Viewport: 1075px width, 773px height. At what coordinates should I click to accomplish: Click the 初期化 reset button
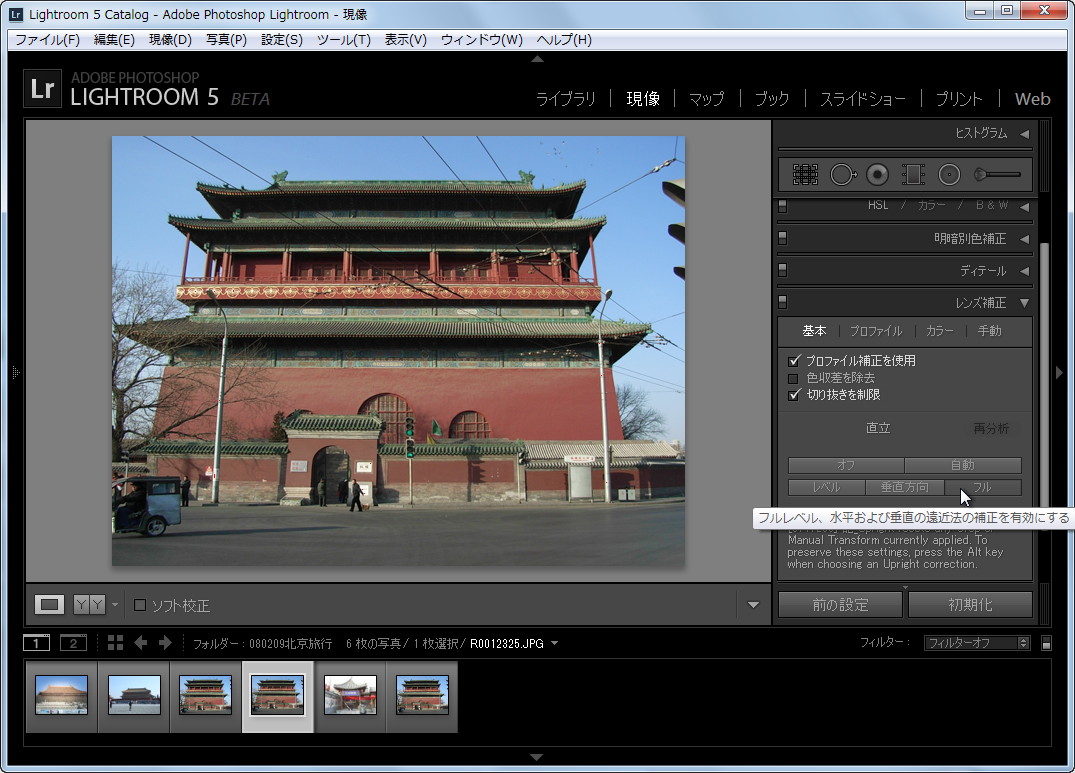(970, 604)
